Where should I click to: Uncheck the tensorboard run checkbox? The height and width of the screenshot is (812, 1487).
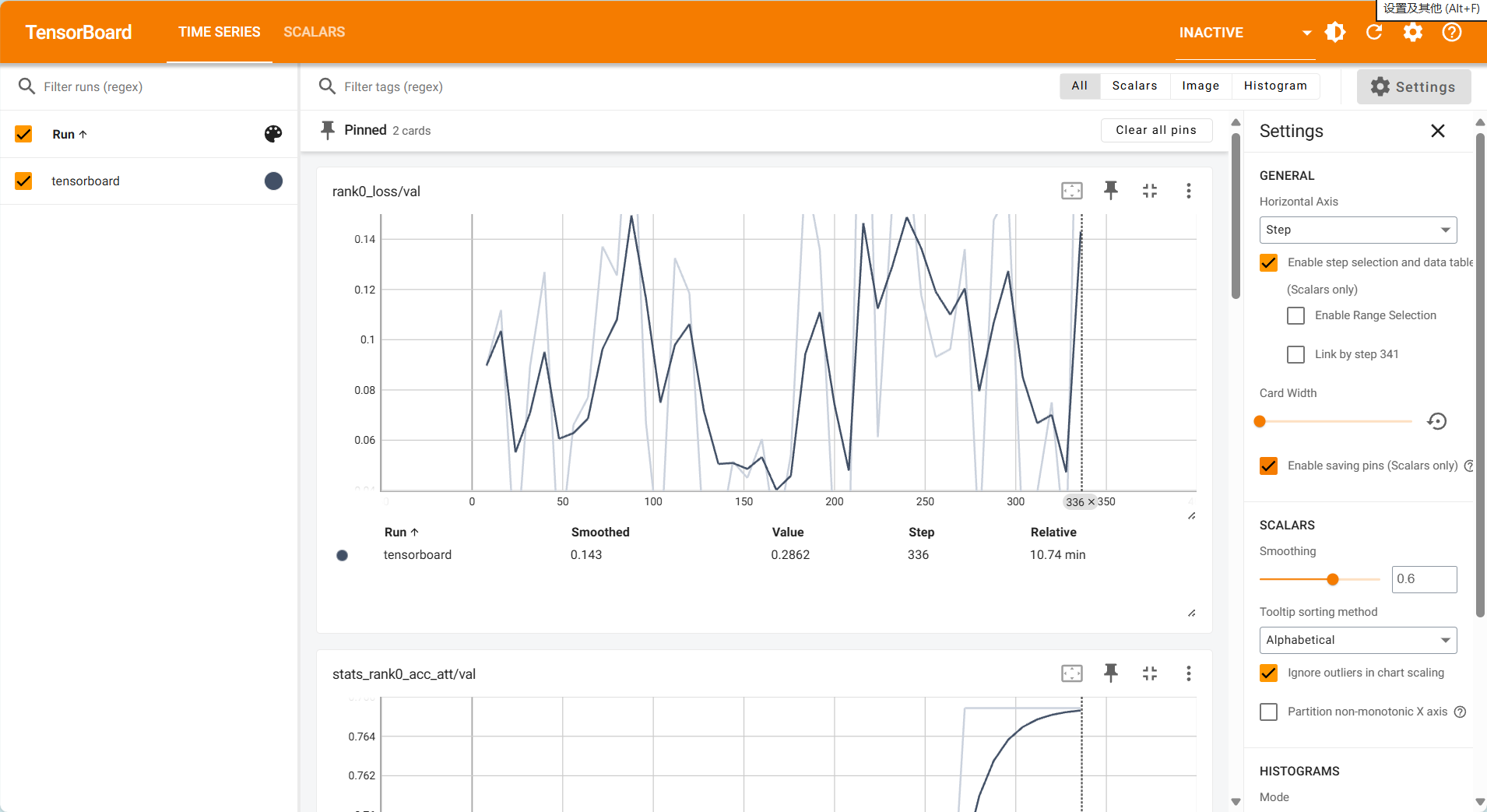[24, 181]
